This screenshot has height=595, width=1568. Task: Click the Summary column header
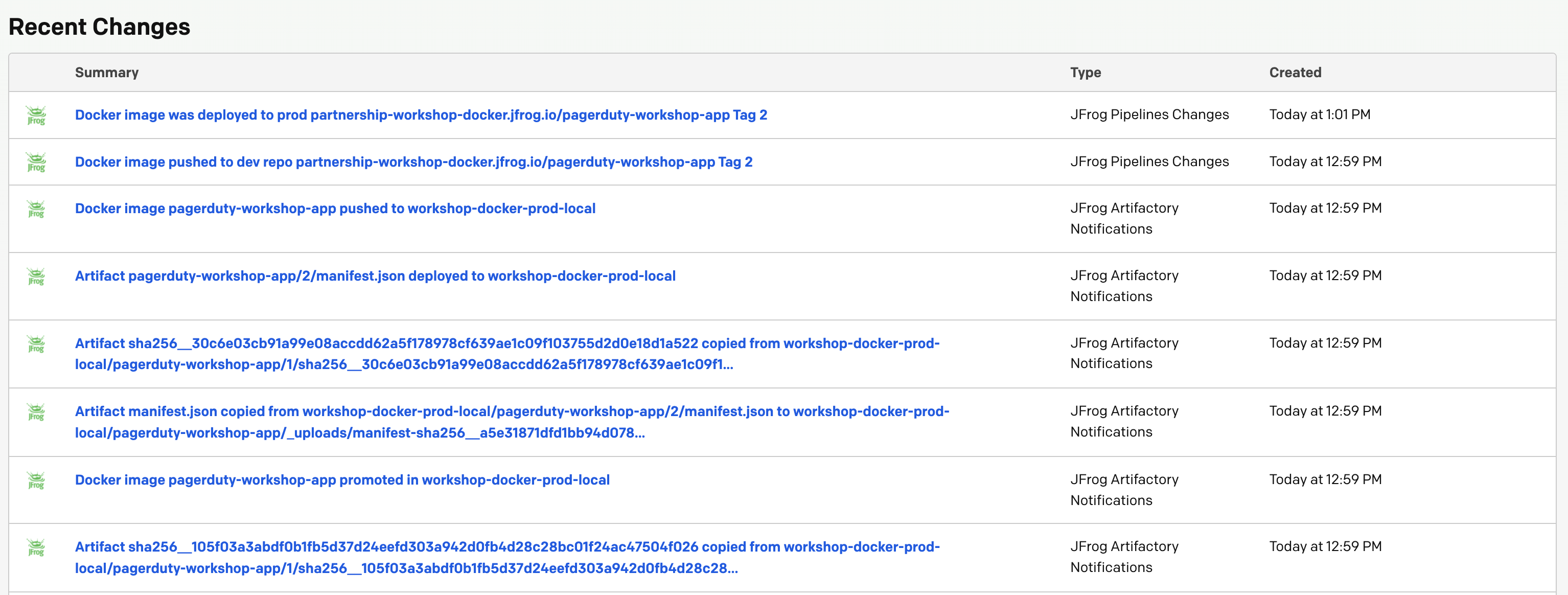pyautogui.click(x=106, y=73)
